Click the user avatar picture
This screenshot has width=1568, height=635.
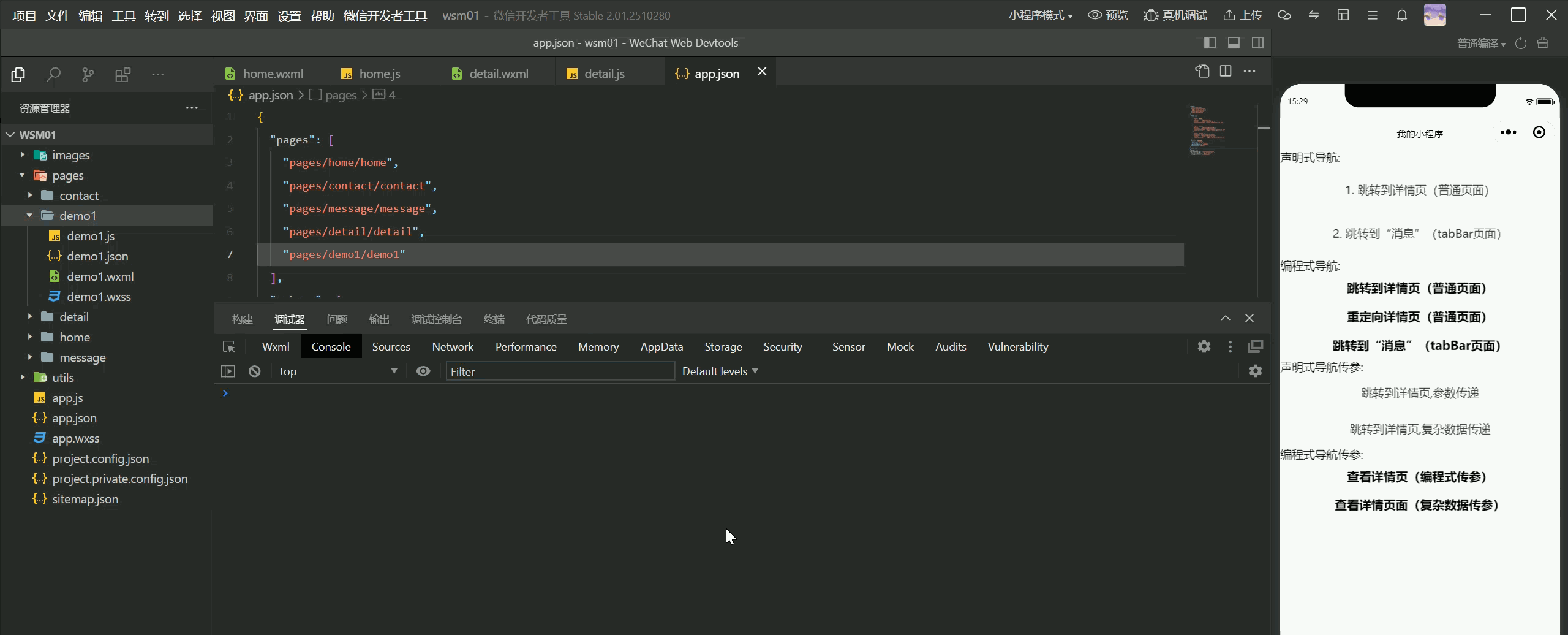tap(1435, 15)
